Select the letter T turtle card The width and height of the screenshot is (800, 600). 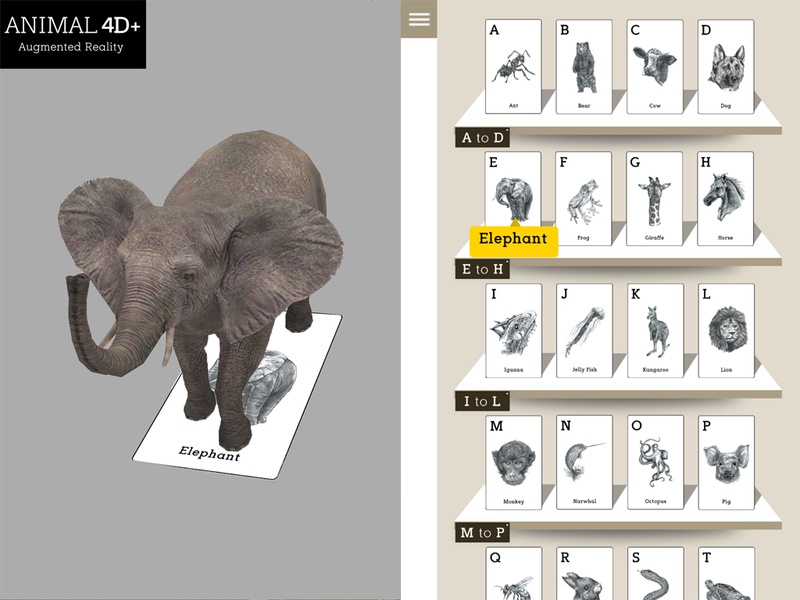726,573
